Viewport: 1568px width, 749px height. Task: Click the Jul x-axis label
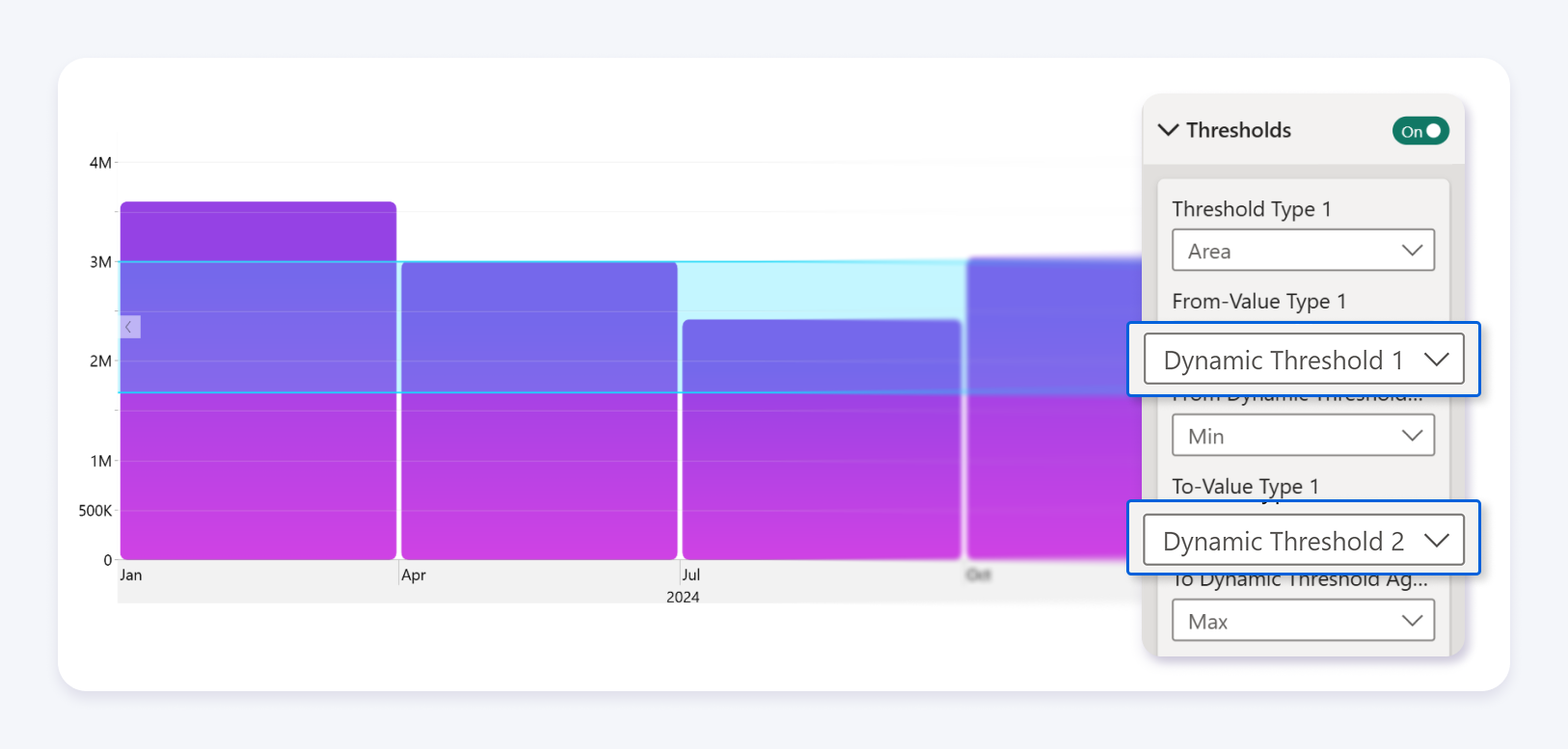(x=691, y=575)
